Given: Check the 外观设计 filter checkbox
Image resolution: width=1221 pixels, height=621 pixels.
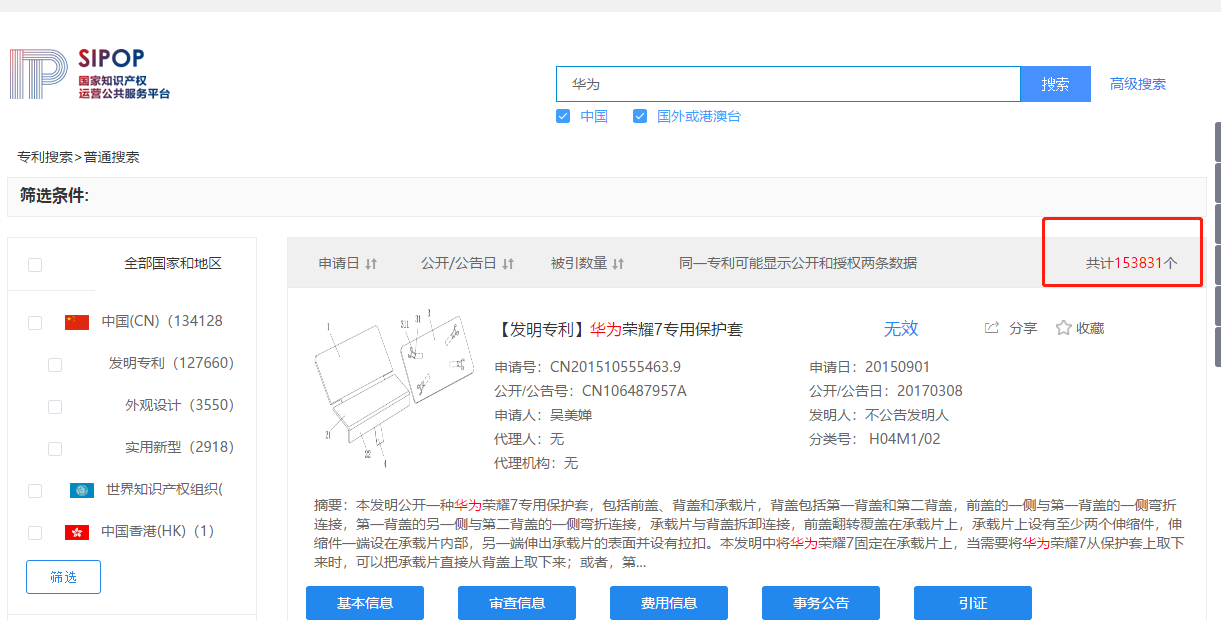Looking at the screenshot, I should tap(55, 407).
